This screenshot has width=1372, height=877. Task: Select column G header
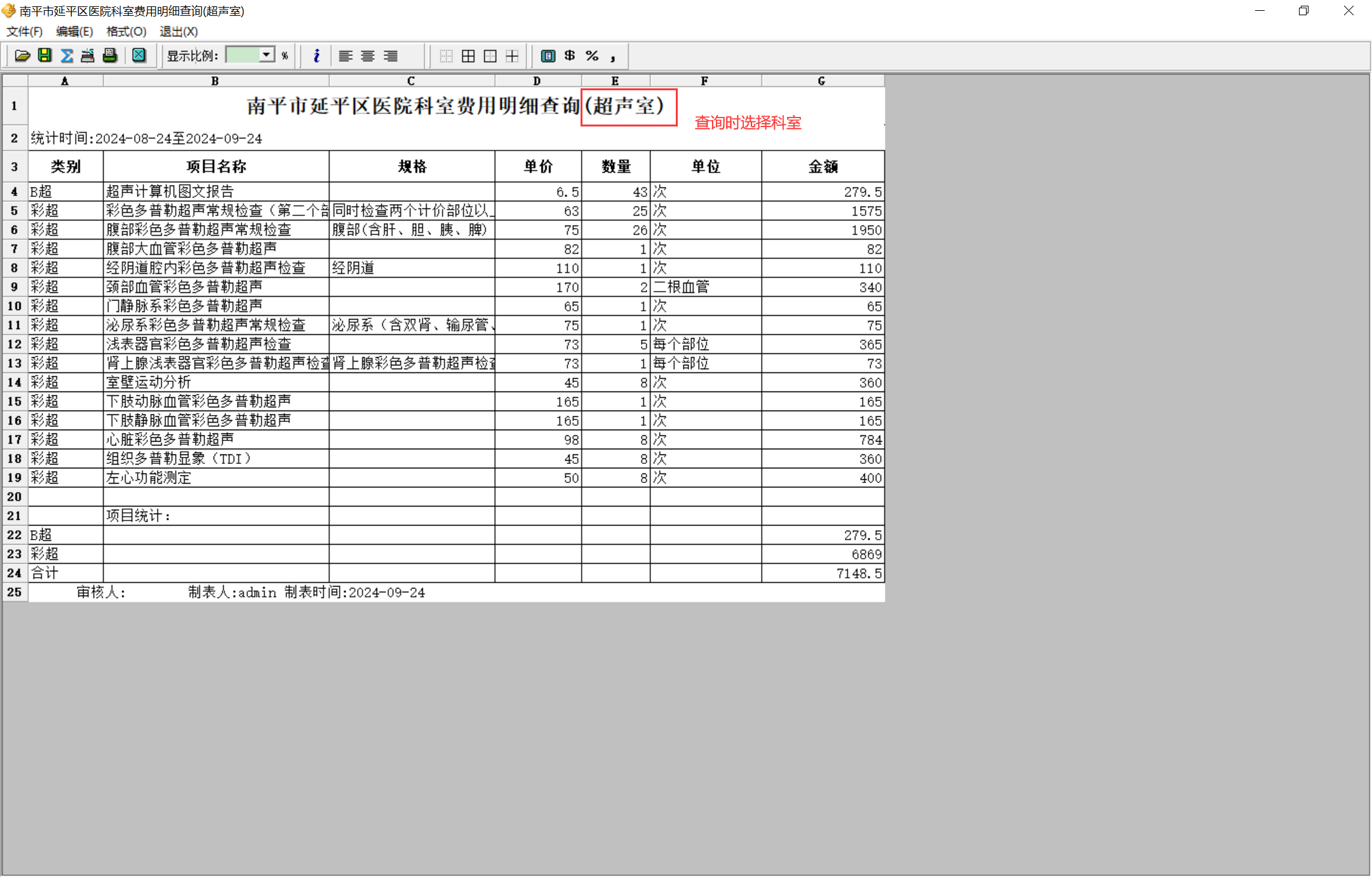click(822, 81)
